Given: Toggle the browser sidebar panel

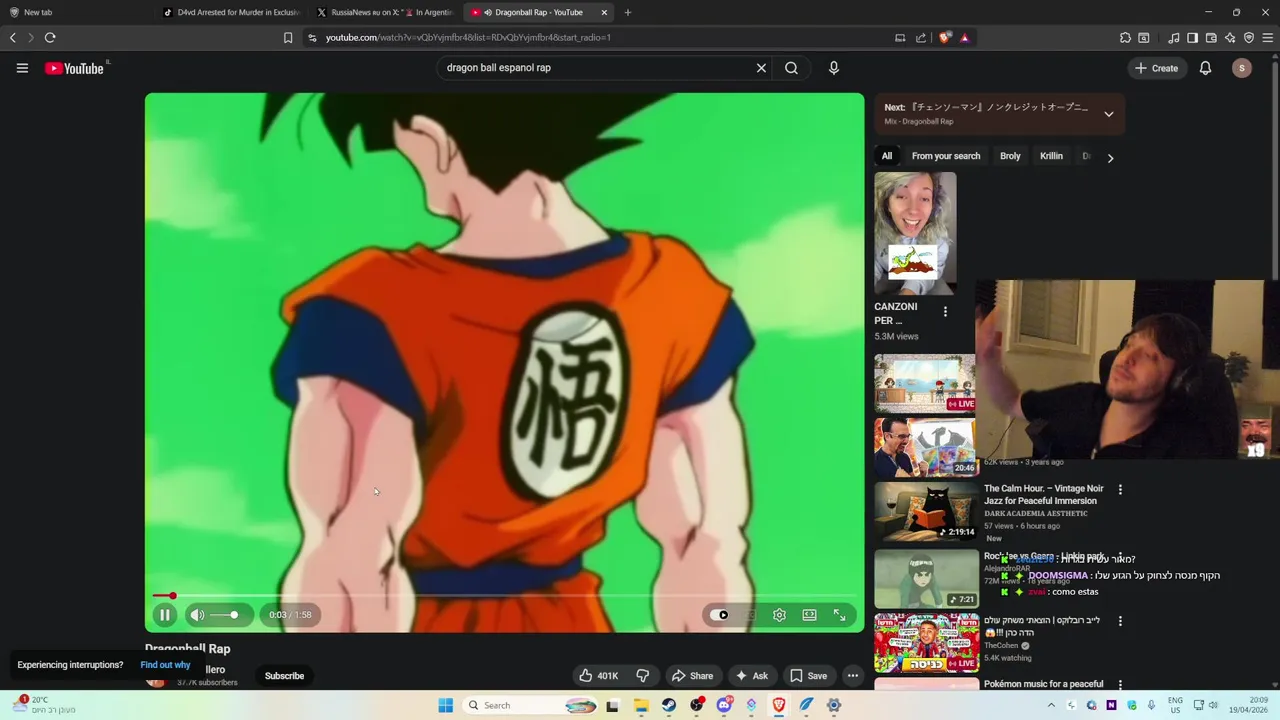Looking at the screenshot, I should (x=1192, y=38).
